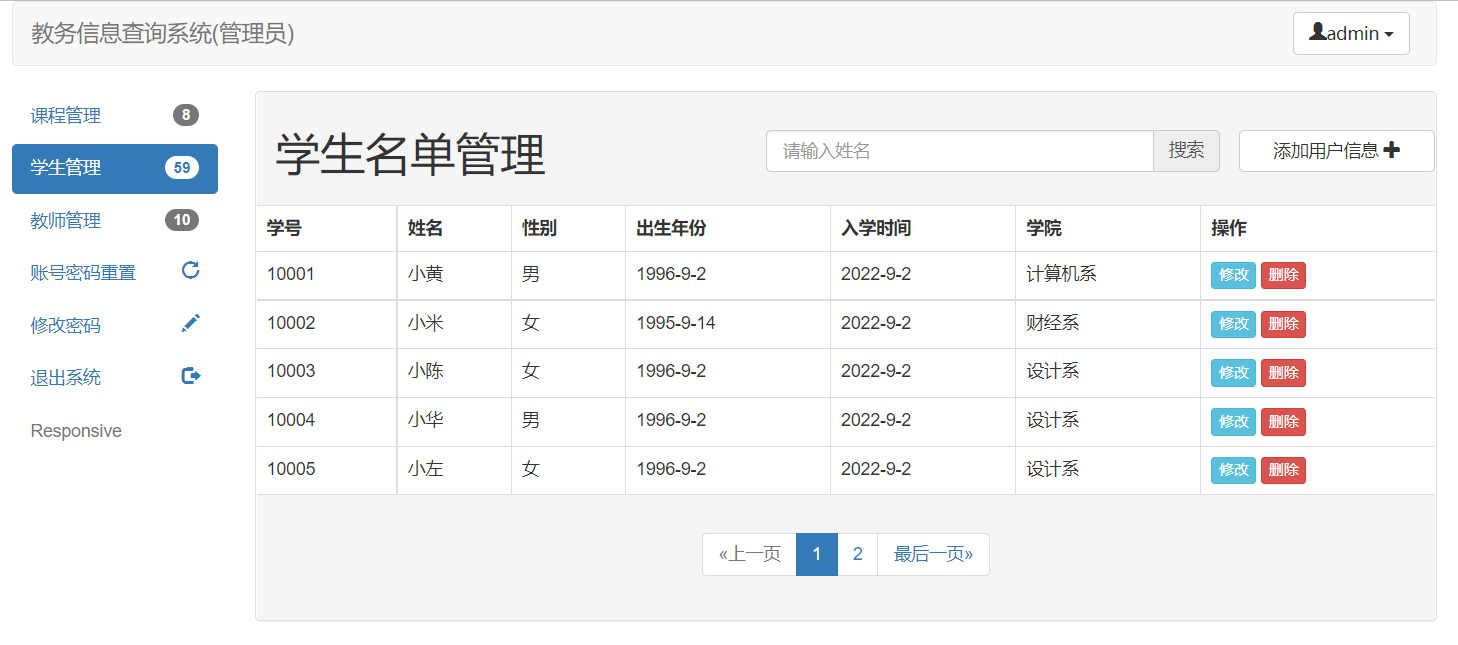Expand the 教师管理 sidebar section

point(66,220)
